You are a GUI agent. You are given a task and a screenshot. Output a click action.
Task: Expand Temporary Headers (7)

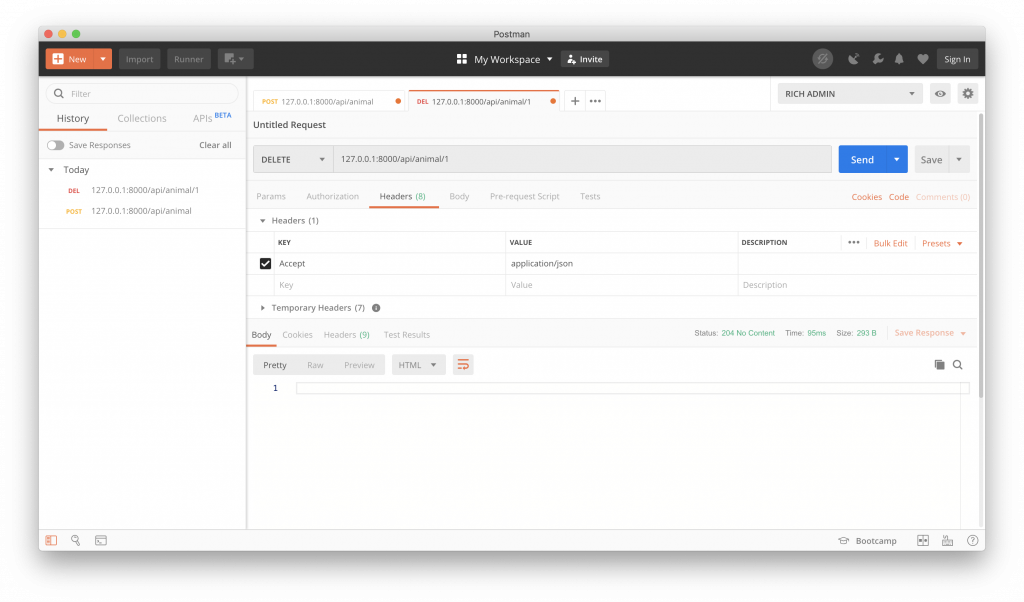pyautogui.click(x=263, y=308)
